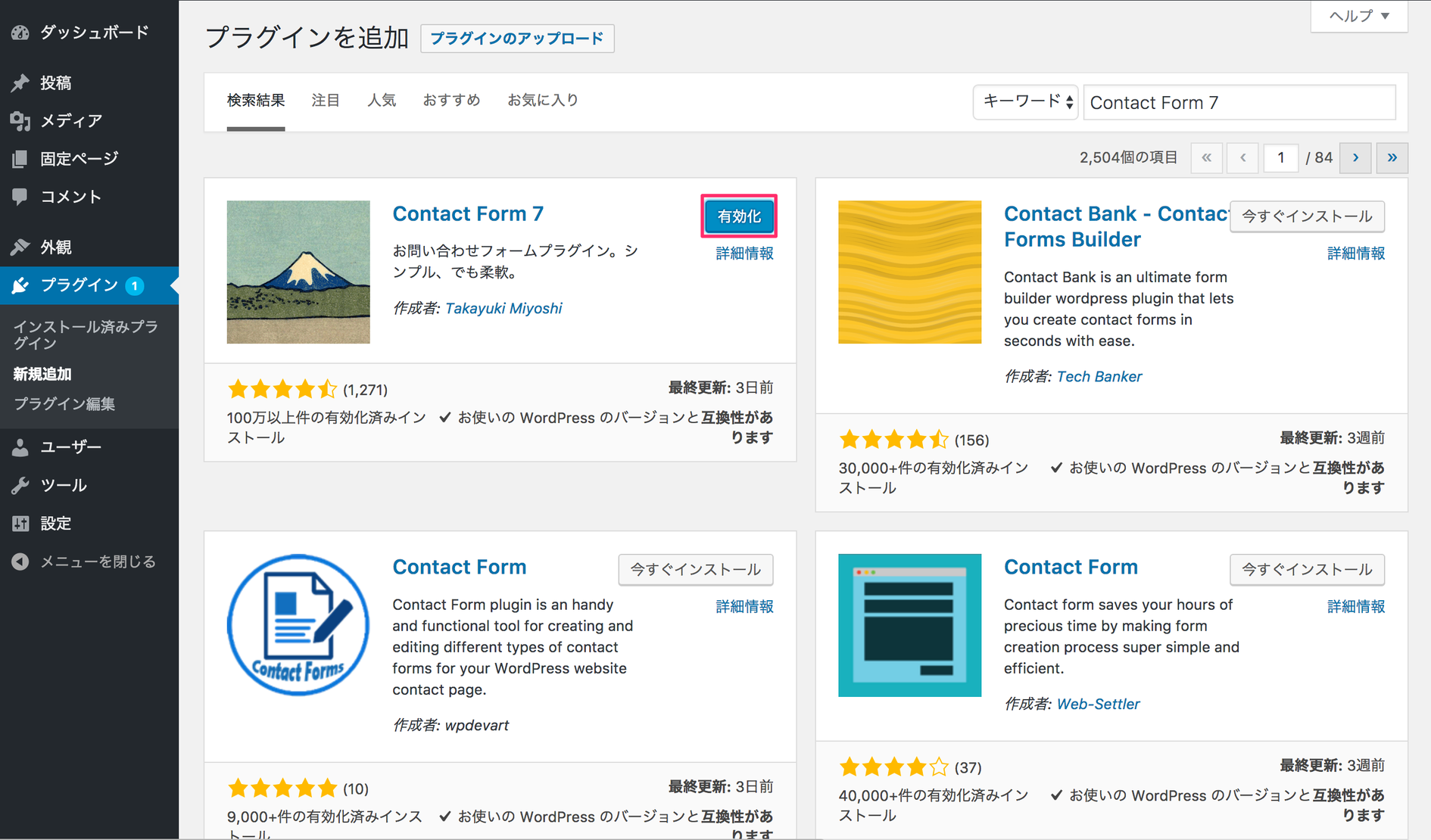Focus the plugin search field

(1239, 102)
